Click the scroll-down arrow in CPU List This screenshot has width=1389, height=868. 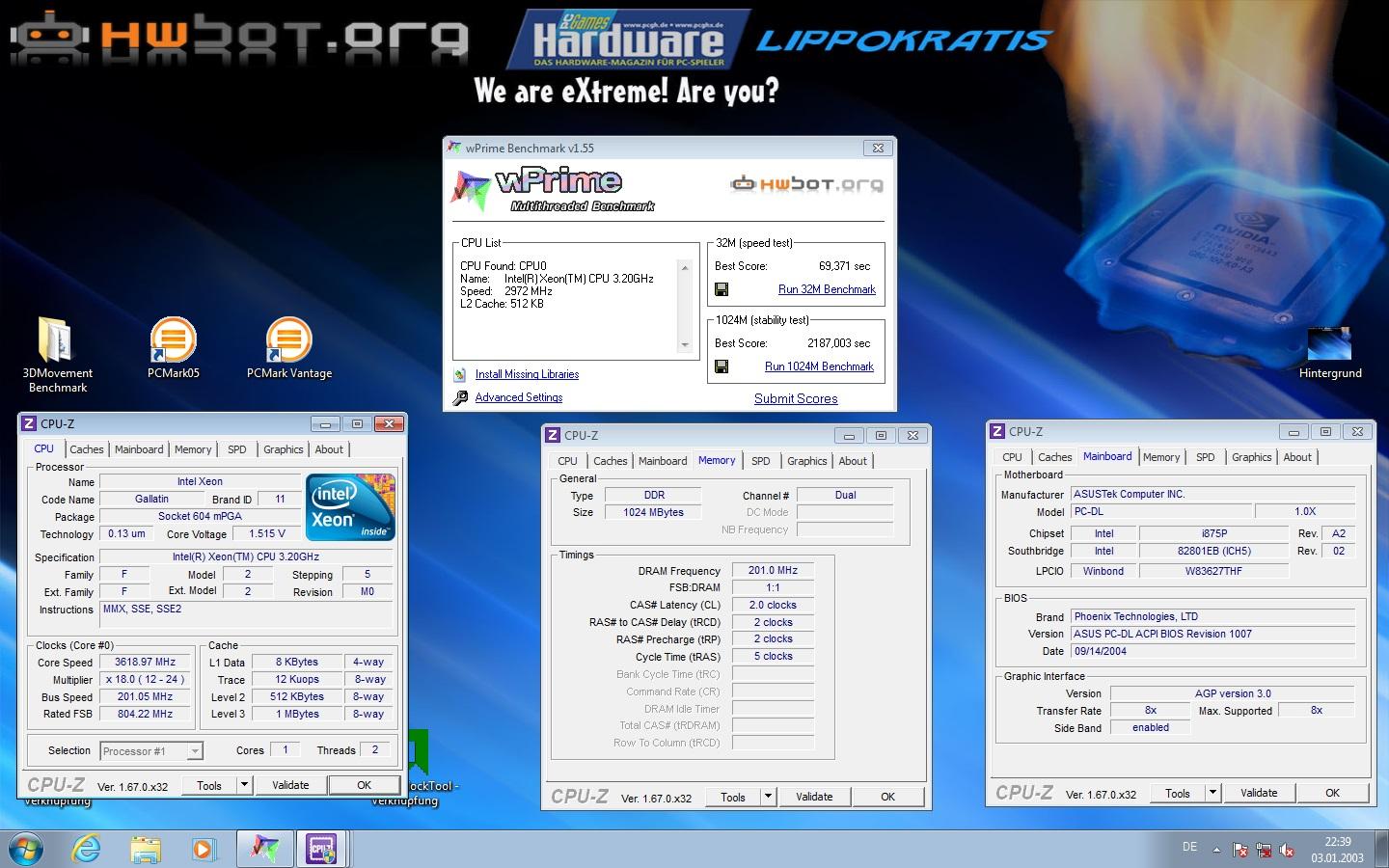tap(685, 344)
